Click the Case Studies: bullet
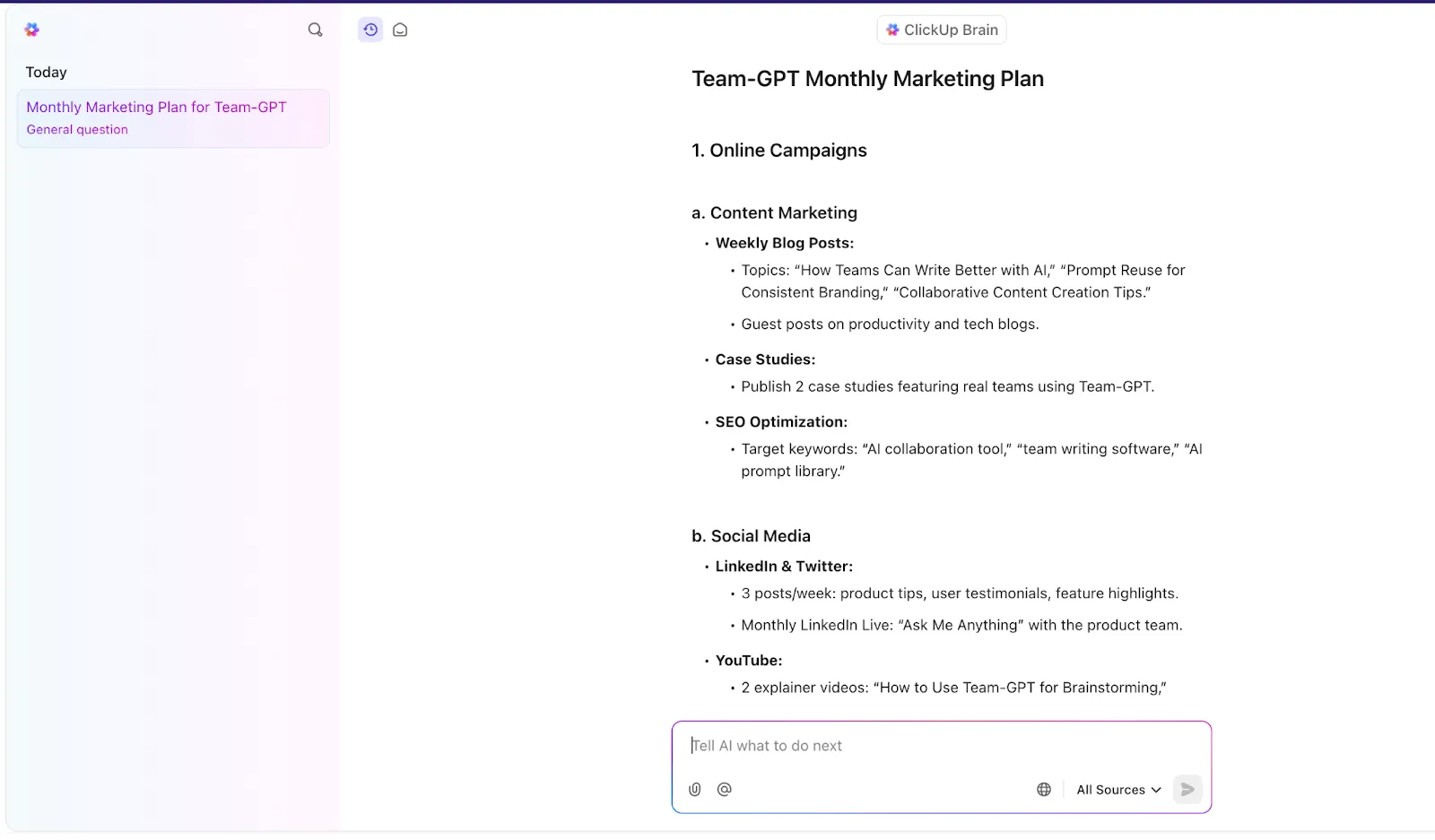The height and width of the screenshot is (840, 1435). coord(765,359)
